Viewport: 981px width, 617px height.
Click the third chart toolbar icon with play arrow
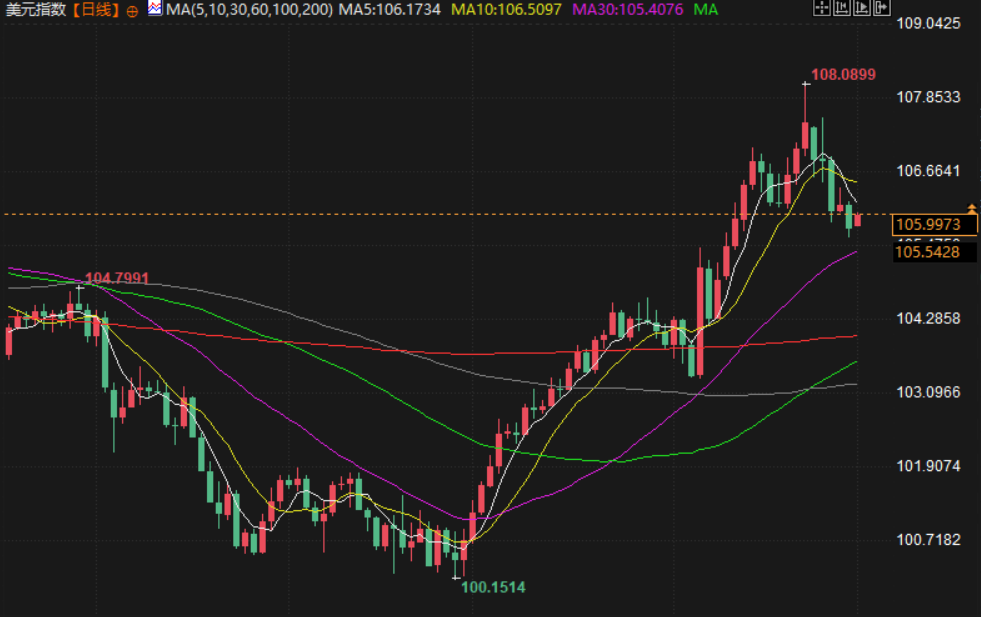860,9
